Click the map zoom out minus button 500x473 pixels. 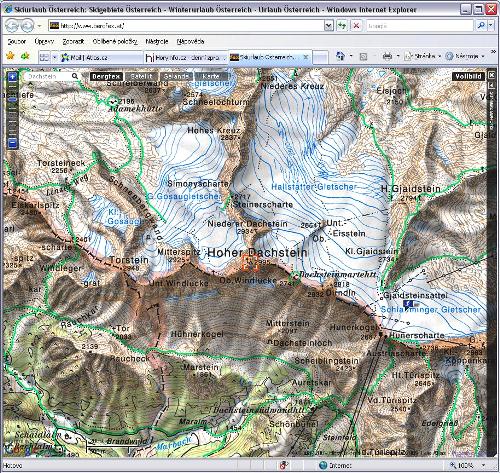pyautogui.click(x=12, y=144)
